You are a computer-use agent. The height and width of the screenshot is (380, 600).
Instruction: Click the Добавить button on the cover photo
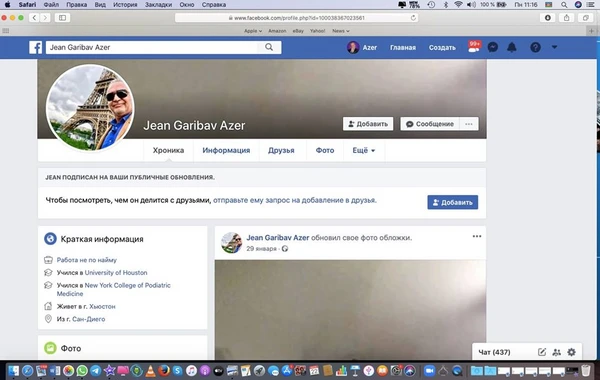368,124
